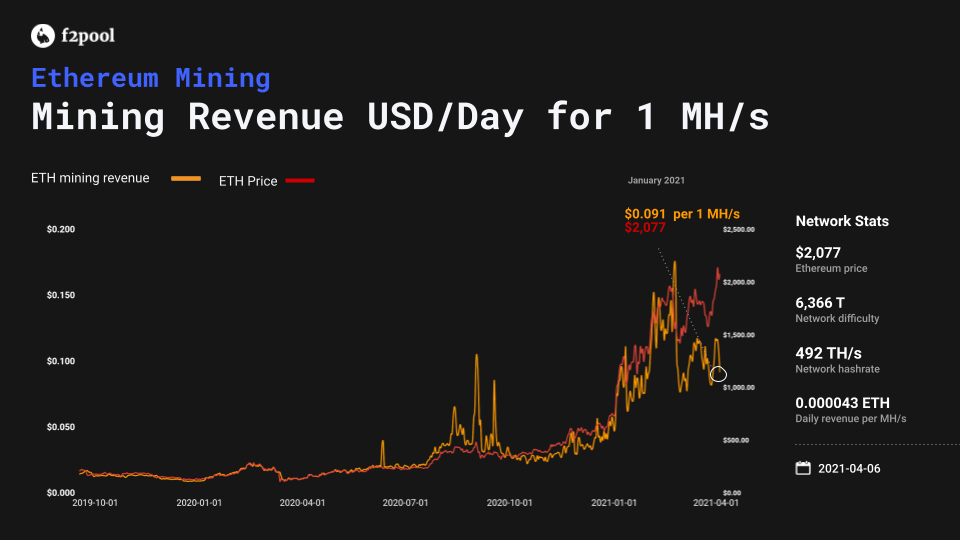Click the '$0.050' left axis label
960x540 pixels.
61,427
